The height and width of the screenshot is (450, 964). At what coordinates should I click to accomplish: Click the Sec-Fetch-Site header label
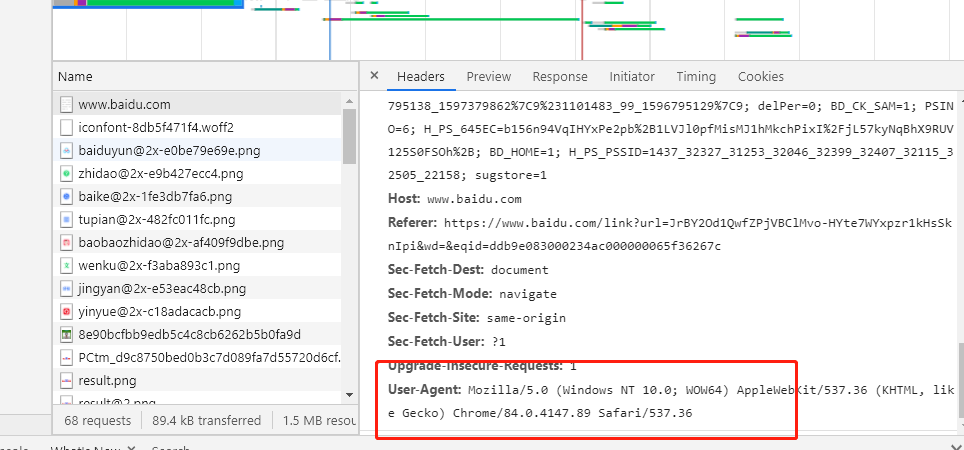(434, 318)
